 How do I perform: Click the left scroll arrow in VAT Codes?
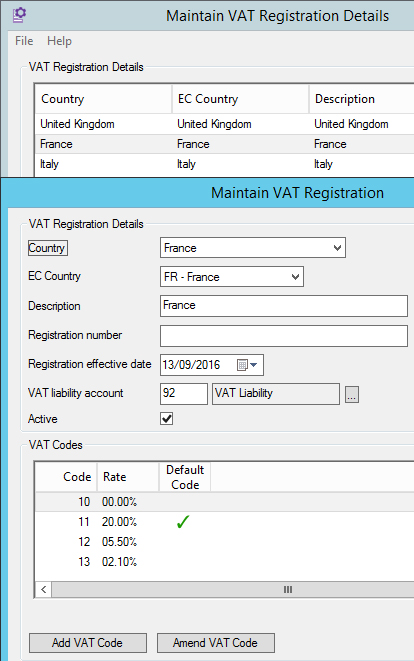pos(43,589)
